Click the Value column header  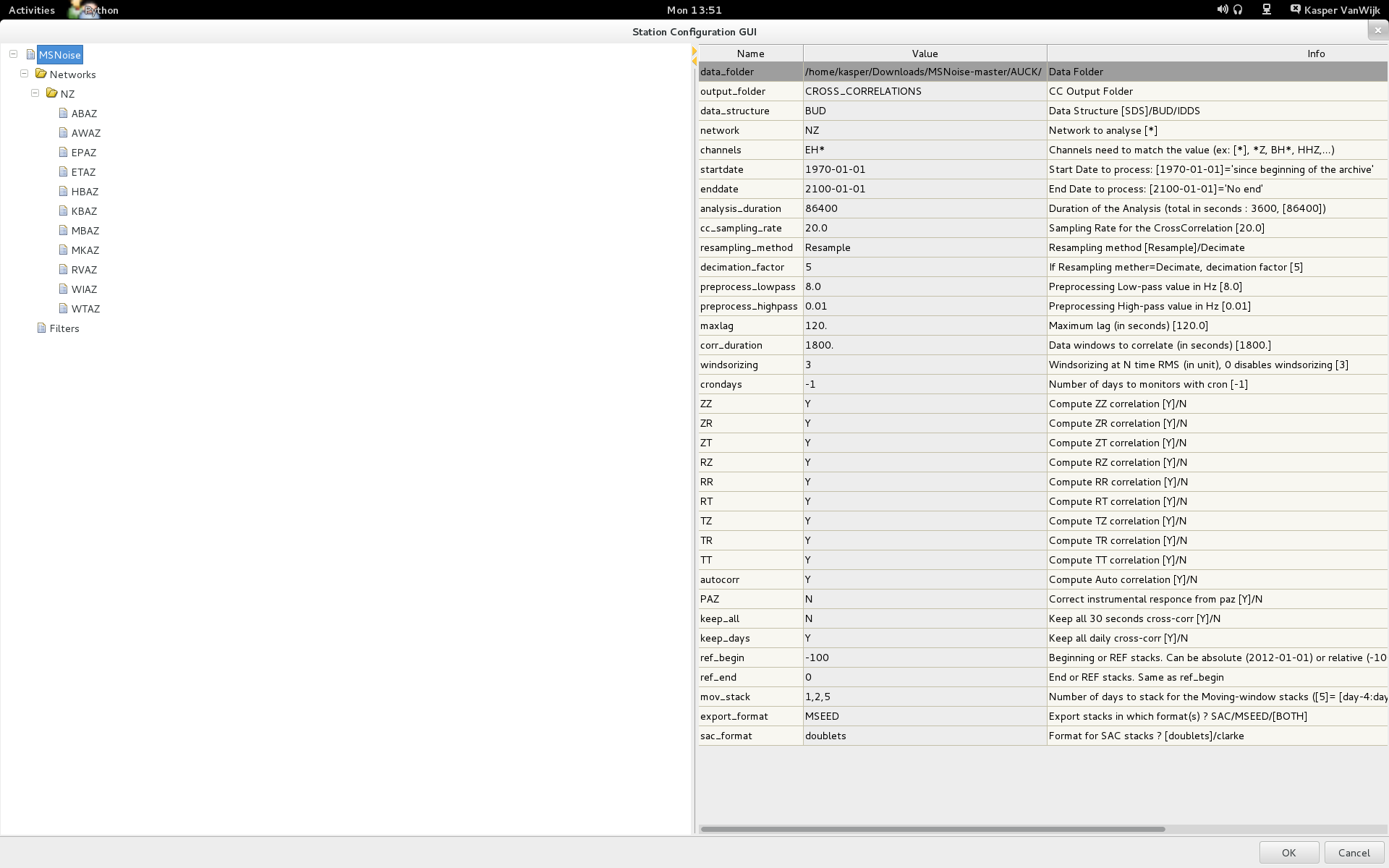924,54
